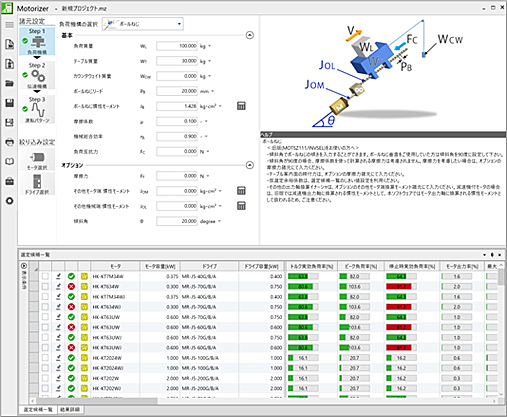Select Step 2 transmission mechanism gears

37,75
